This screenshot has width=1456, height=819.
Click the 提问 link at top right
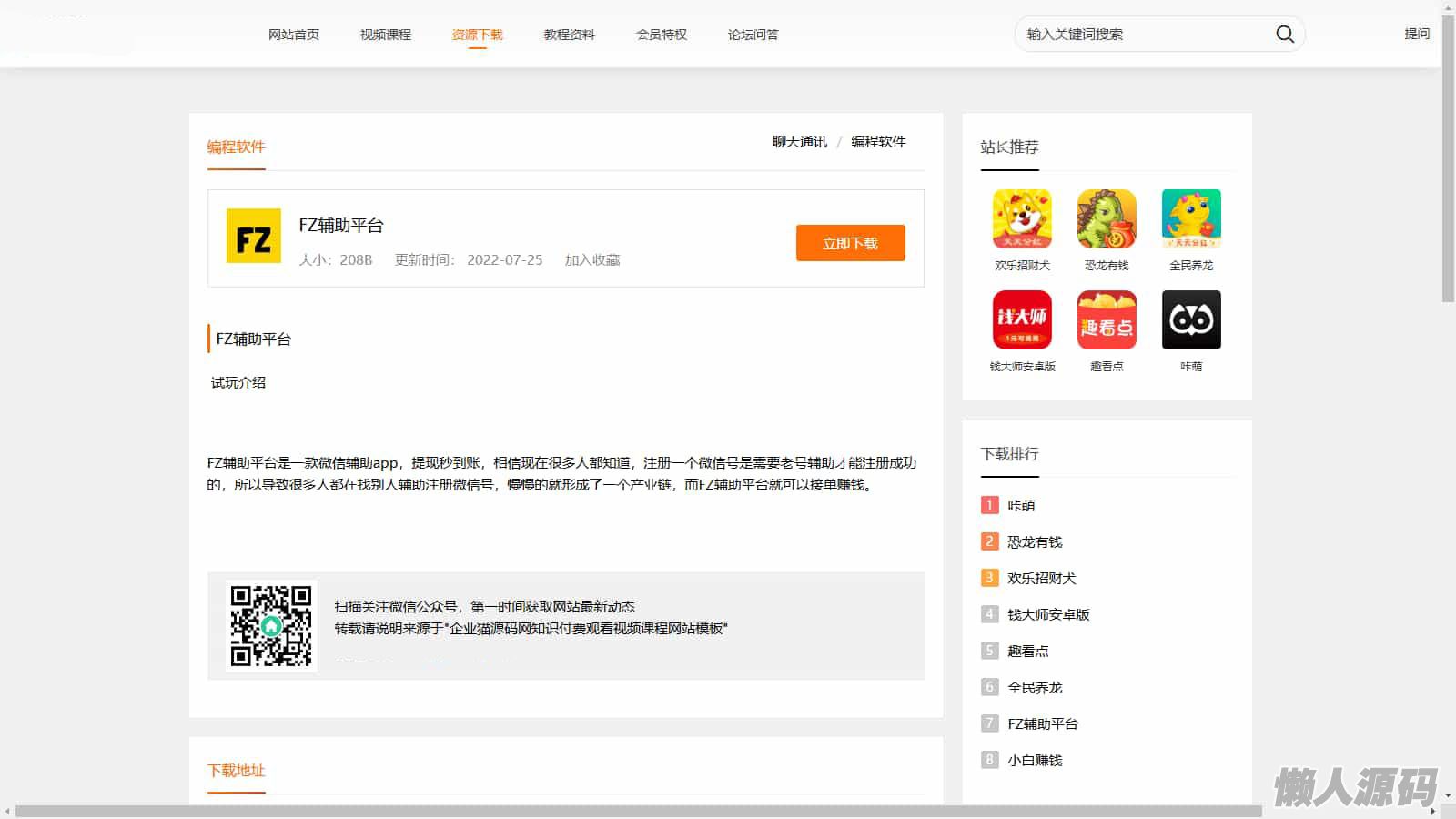pyautogui.click(x=1417, y=34)
